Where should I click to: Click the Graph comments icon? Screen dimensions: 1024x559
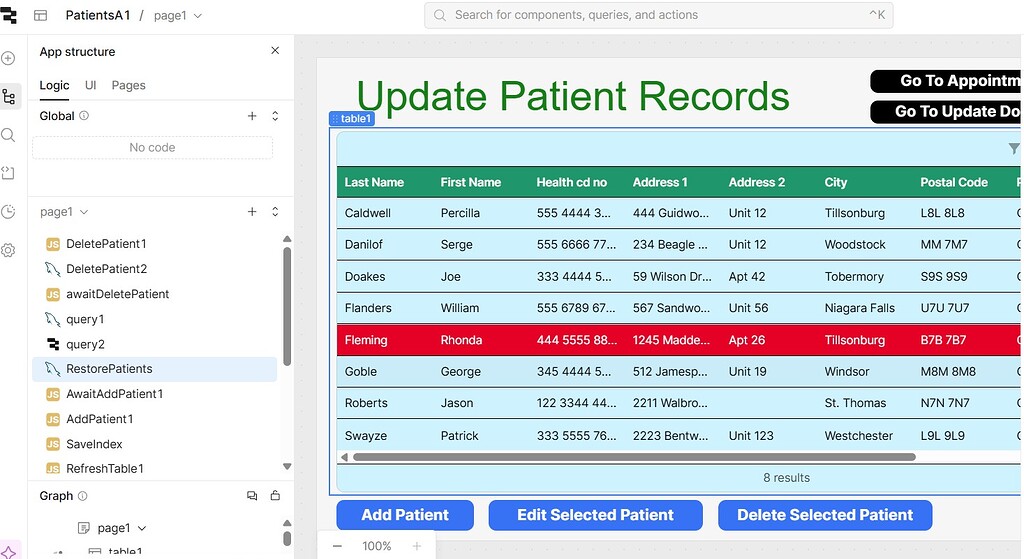click(252, 496)
